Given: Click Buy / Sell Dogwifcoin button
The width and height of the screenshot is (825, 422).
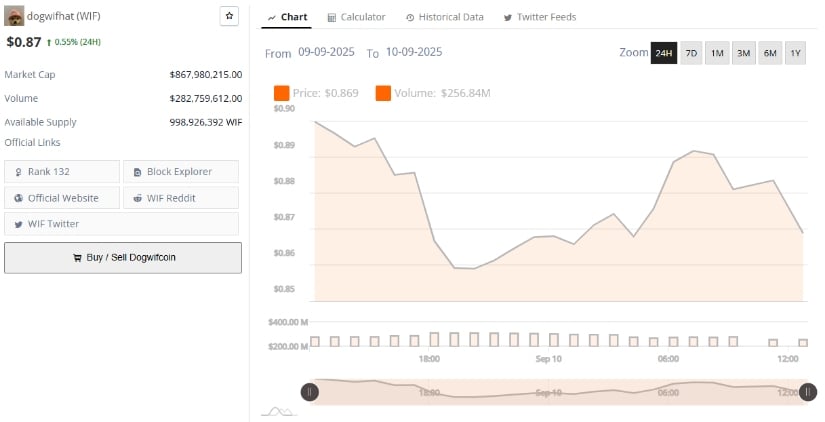Looking at the screenshot, I should pyautogui.click(x=123, y=258).
